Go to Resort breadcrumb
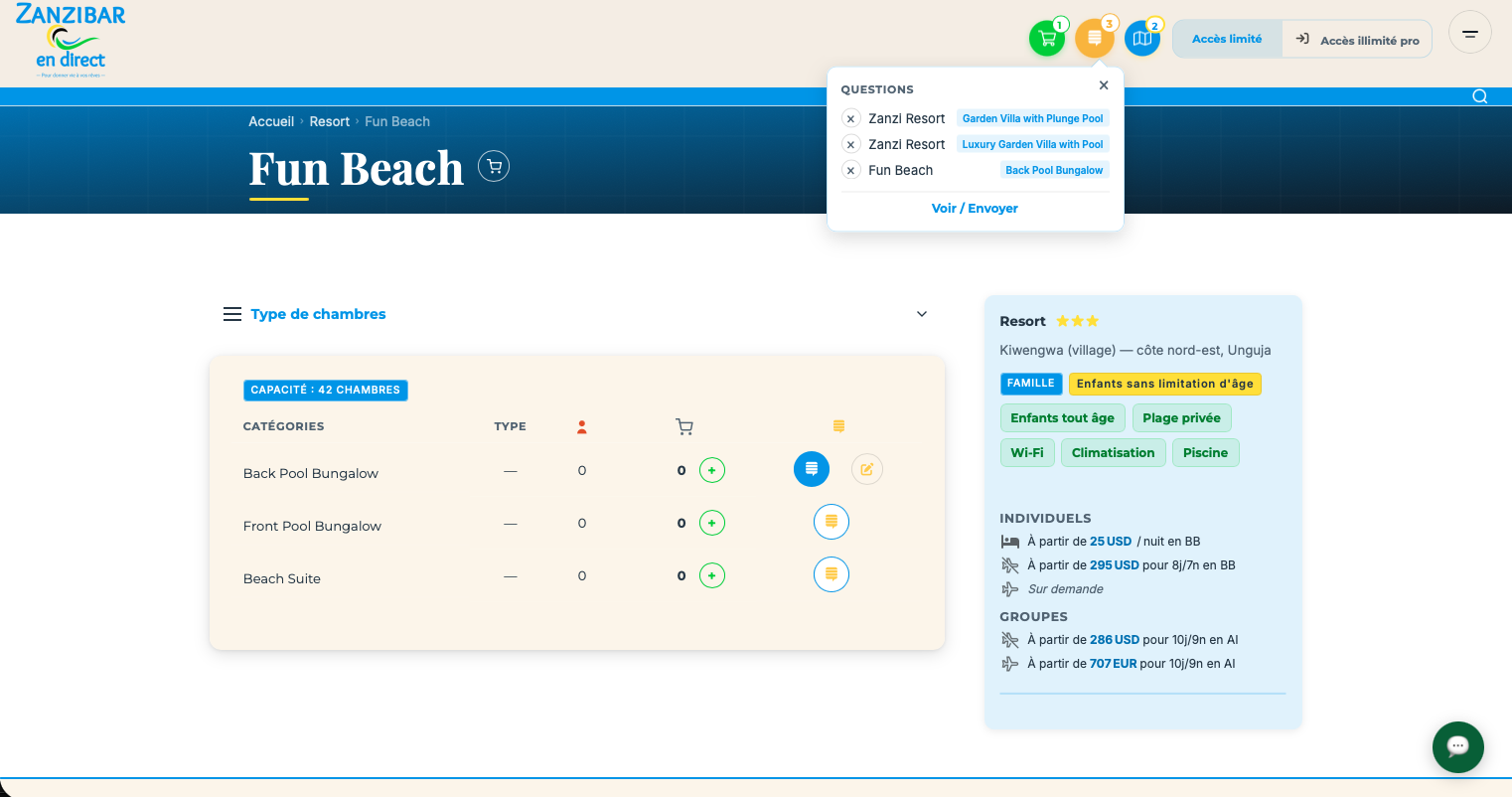Image resolution: width=1512 pixels, height=797 pixels. [x=330, y=121]
